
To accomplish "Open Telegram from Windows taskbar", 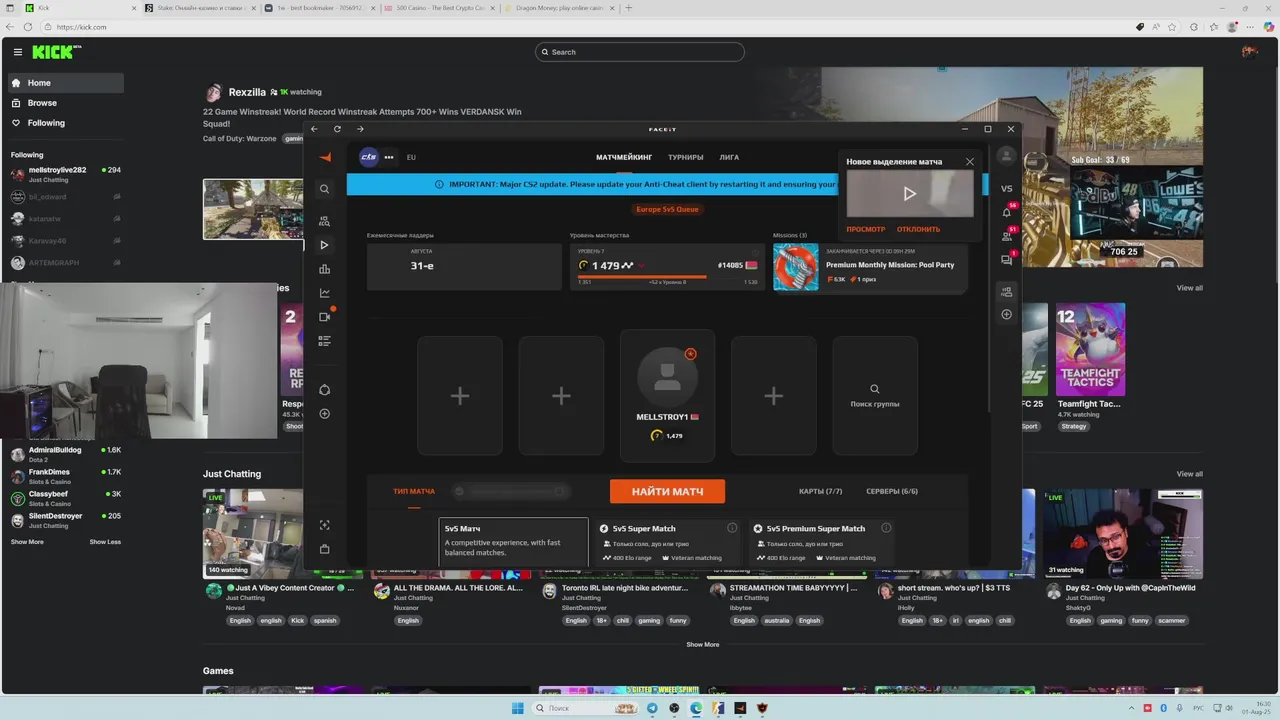I will [x=652, y=708].
